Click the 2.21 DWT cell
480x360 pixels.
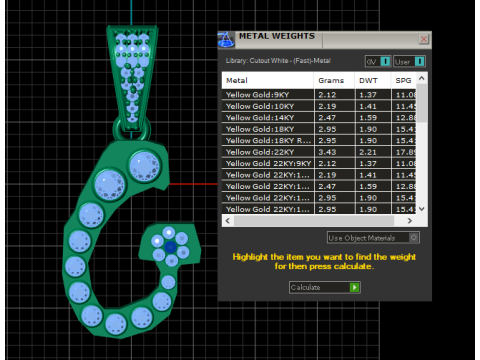pyautogui.click(x=373, y=152)
